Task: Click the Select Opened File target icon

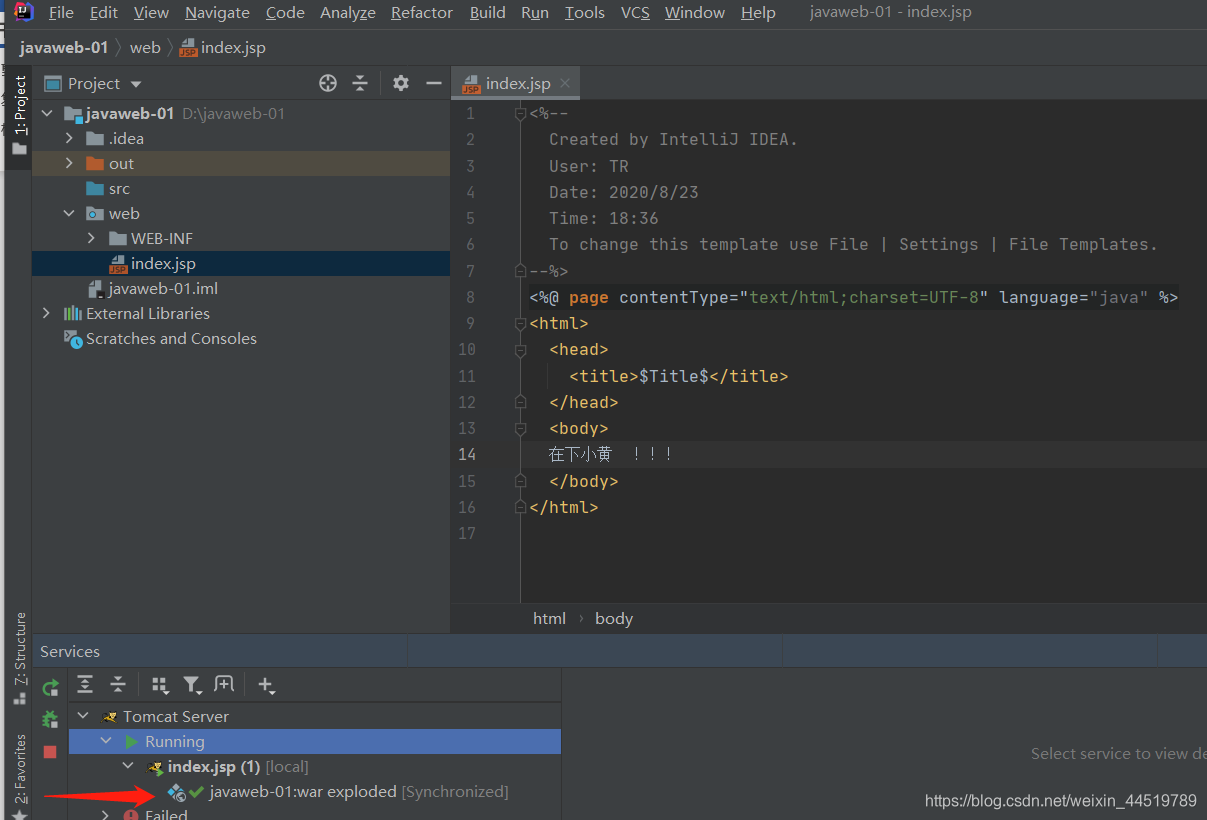Action: (x=328, y=83)
